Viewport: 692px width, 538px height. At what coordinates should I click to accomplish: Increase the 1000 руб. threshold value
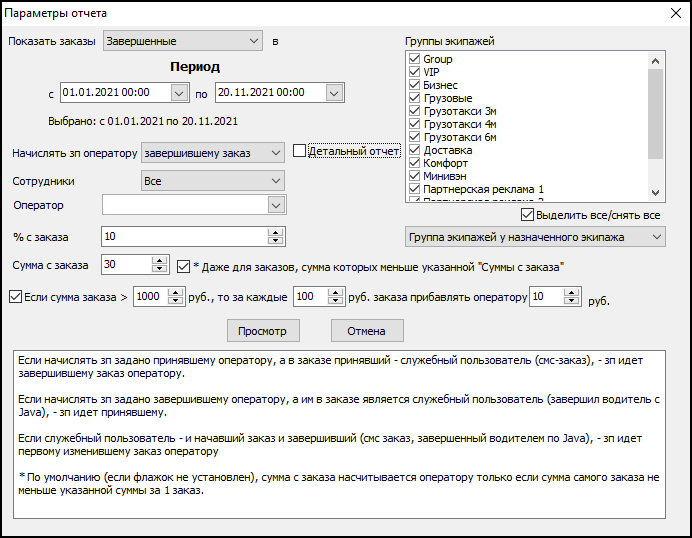(x=177, y=293)
